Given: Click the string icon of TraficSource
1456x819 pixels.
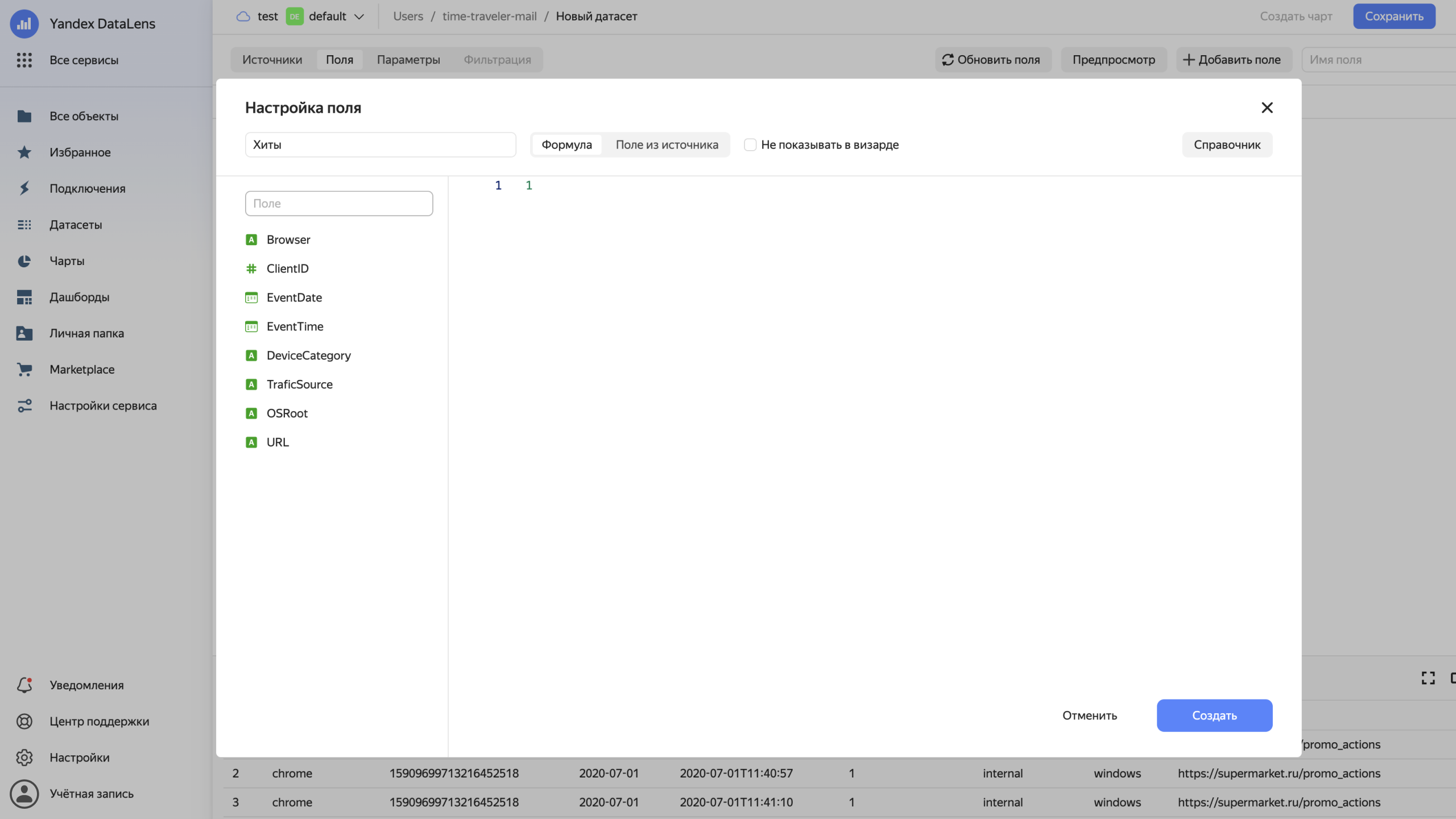Looking at the screenshot, I should 251,384.
